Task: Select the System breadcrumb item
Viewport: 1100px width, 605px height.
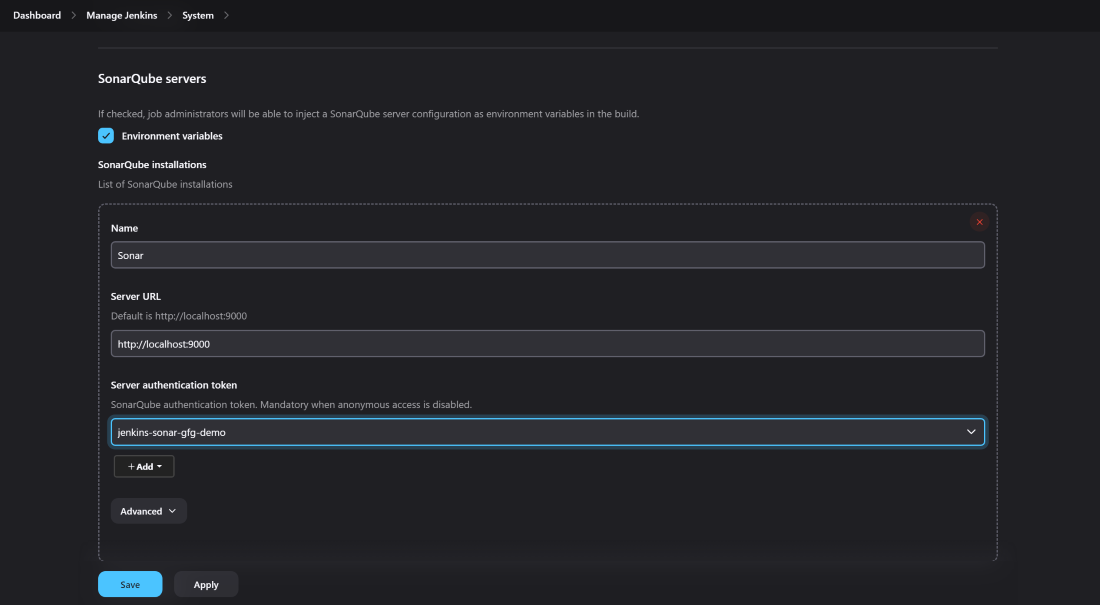Action: [198, 15]
